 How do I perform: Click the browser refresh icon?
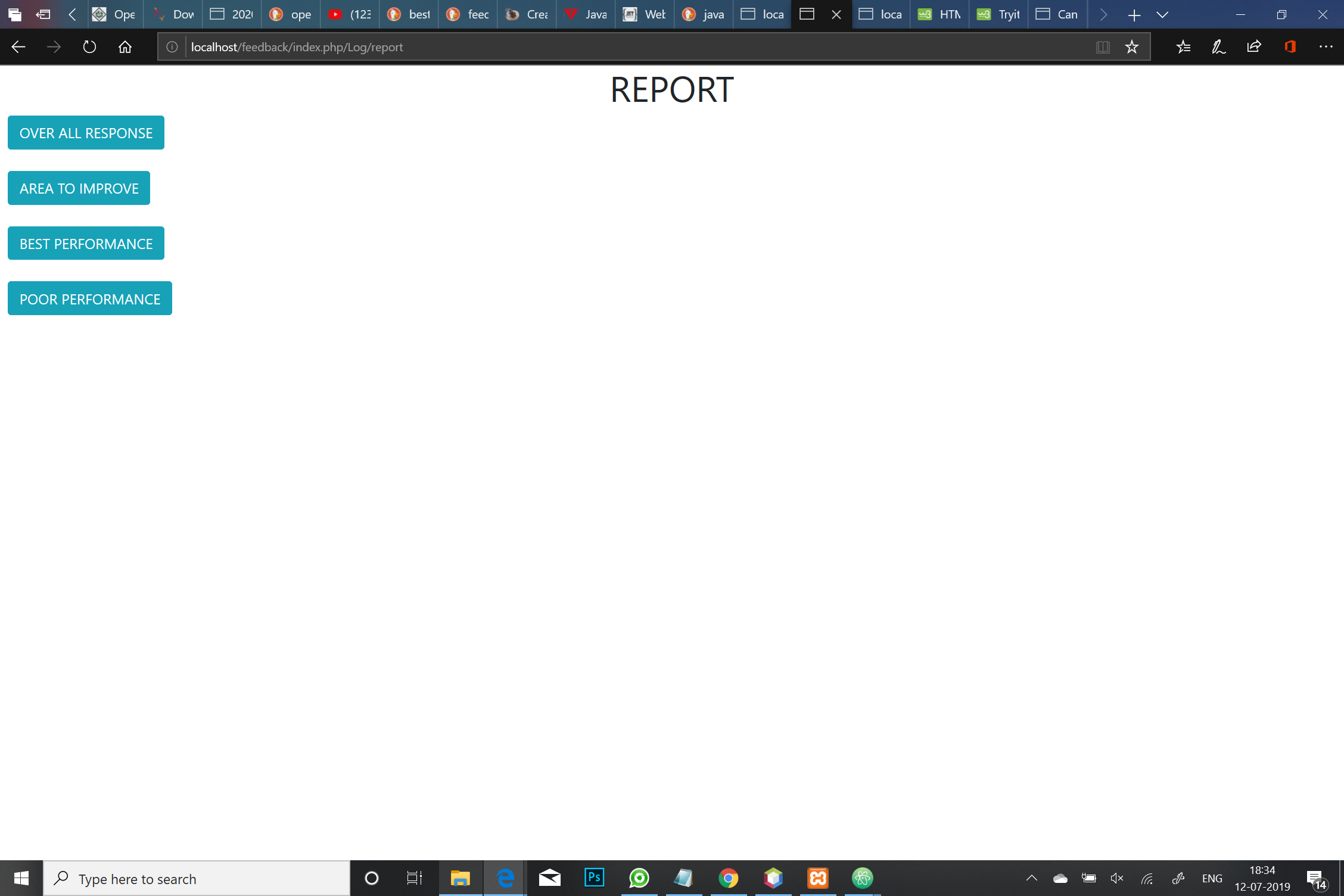click(89, 46)
